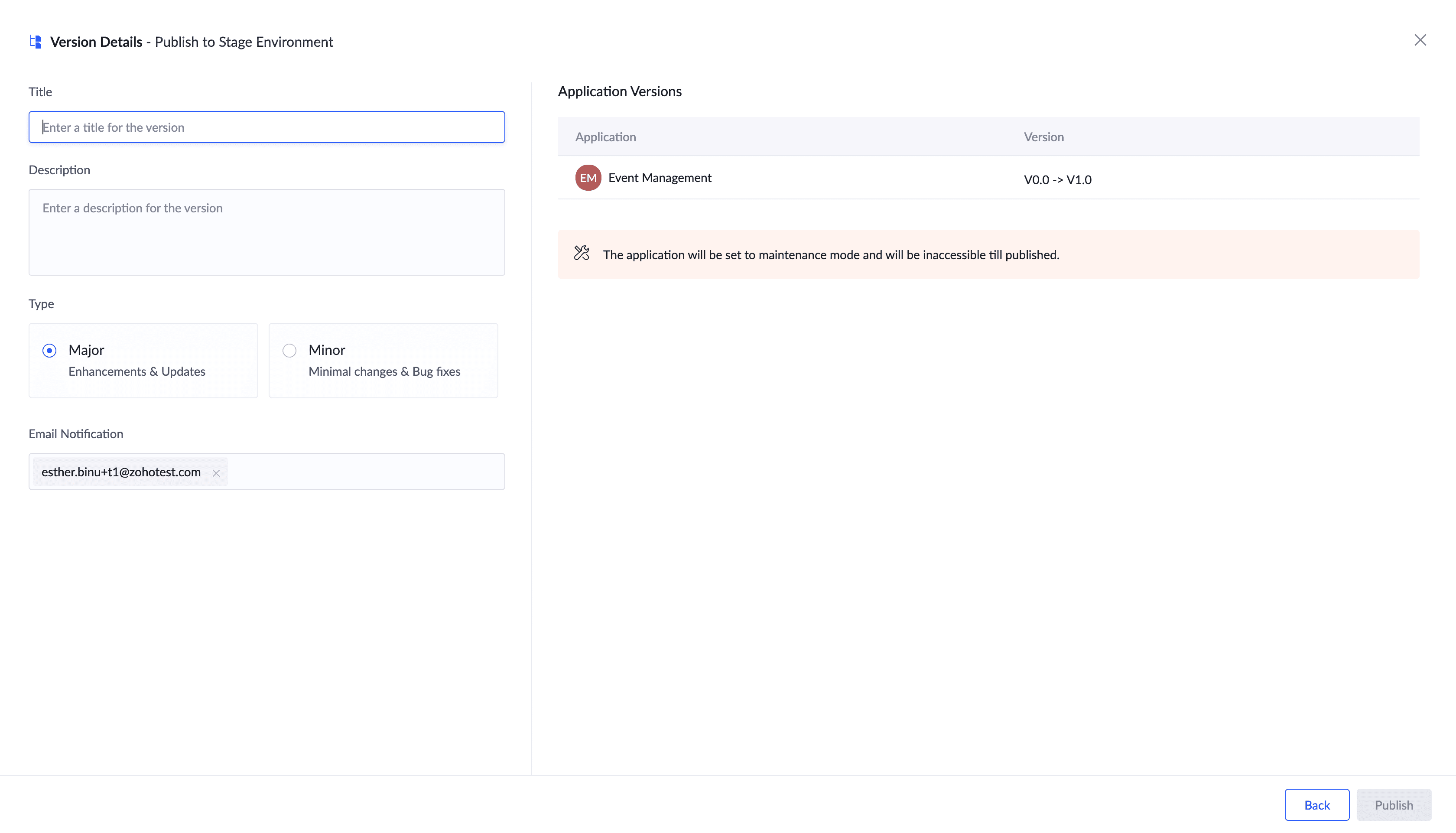This screenshot has height=833, width=1456.
Task: Click the Major type option card
Action: coord(143,361)
